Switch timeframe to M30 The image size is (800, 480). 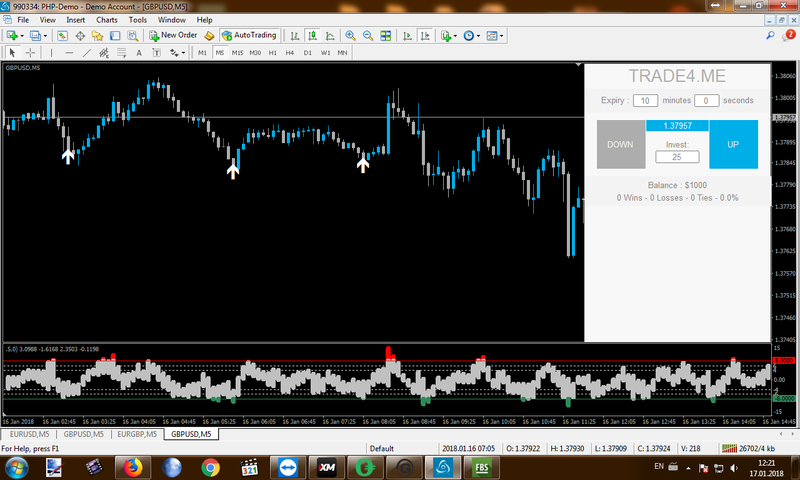[x=255, y=53]
